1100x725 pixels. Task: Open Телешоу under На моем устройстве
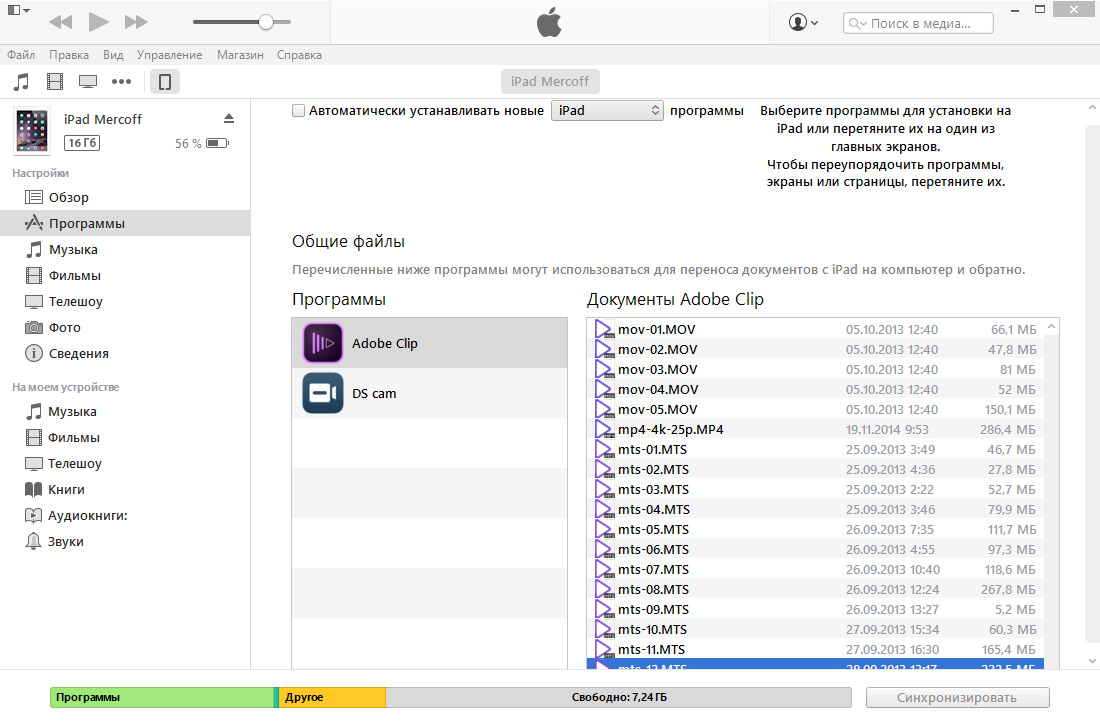click(125, 463)
